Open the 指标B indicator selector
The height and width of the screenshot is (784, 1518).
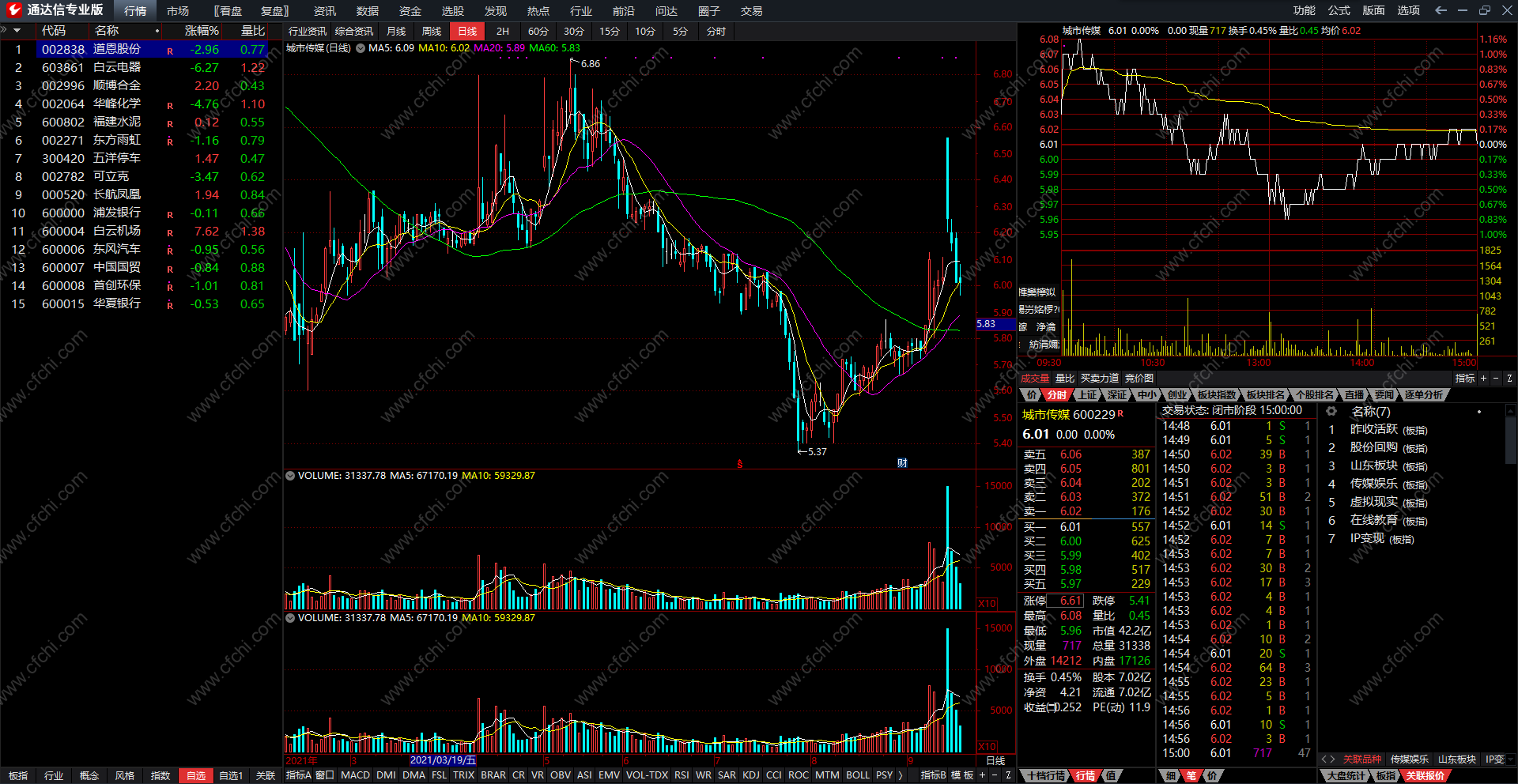(x=934, y=775)
